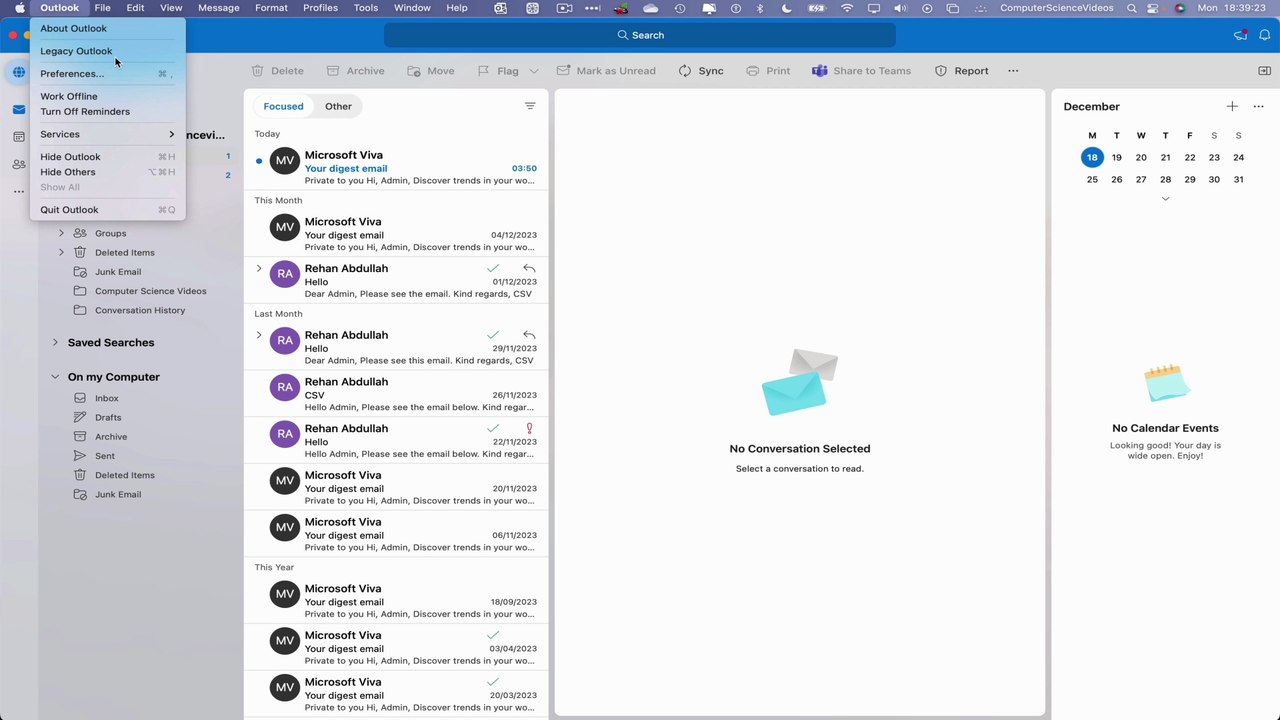
Task: Open the toolbar more options ellipsis
Action: click(1013, 71)
